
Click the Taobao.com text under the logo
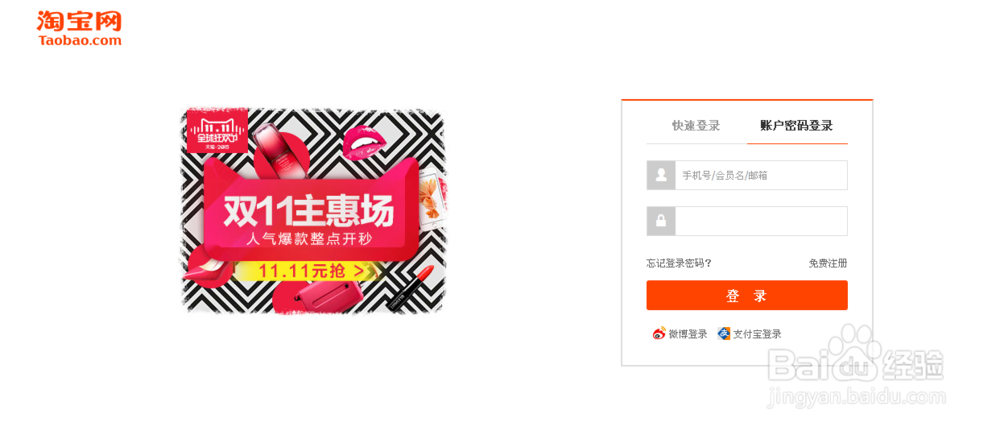pyautogui.click(x=80, y=41)
